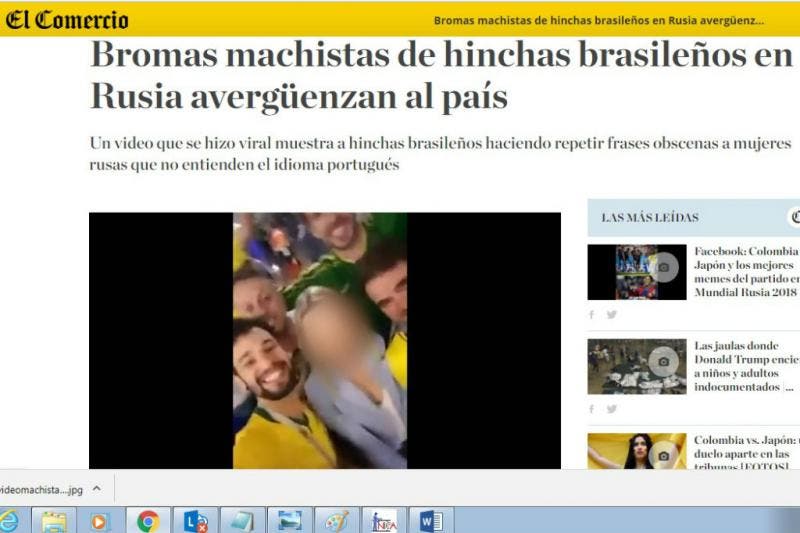This screenshot has width=800, height=533.
Task: Expand options for downloaded videomachista jpg file
Action: (x=97, y=489)
